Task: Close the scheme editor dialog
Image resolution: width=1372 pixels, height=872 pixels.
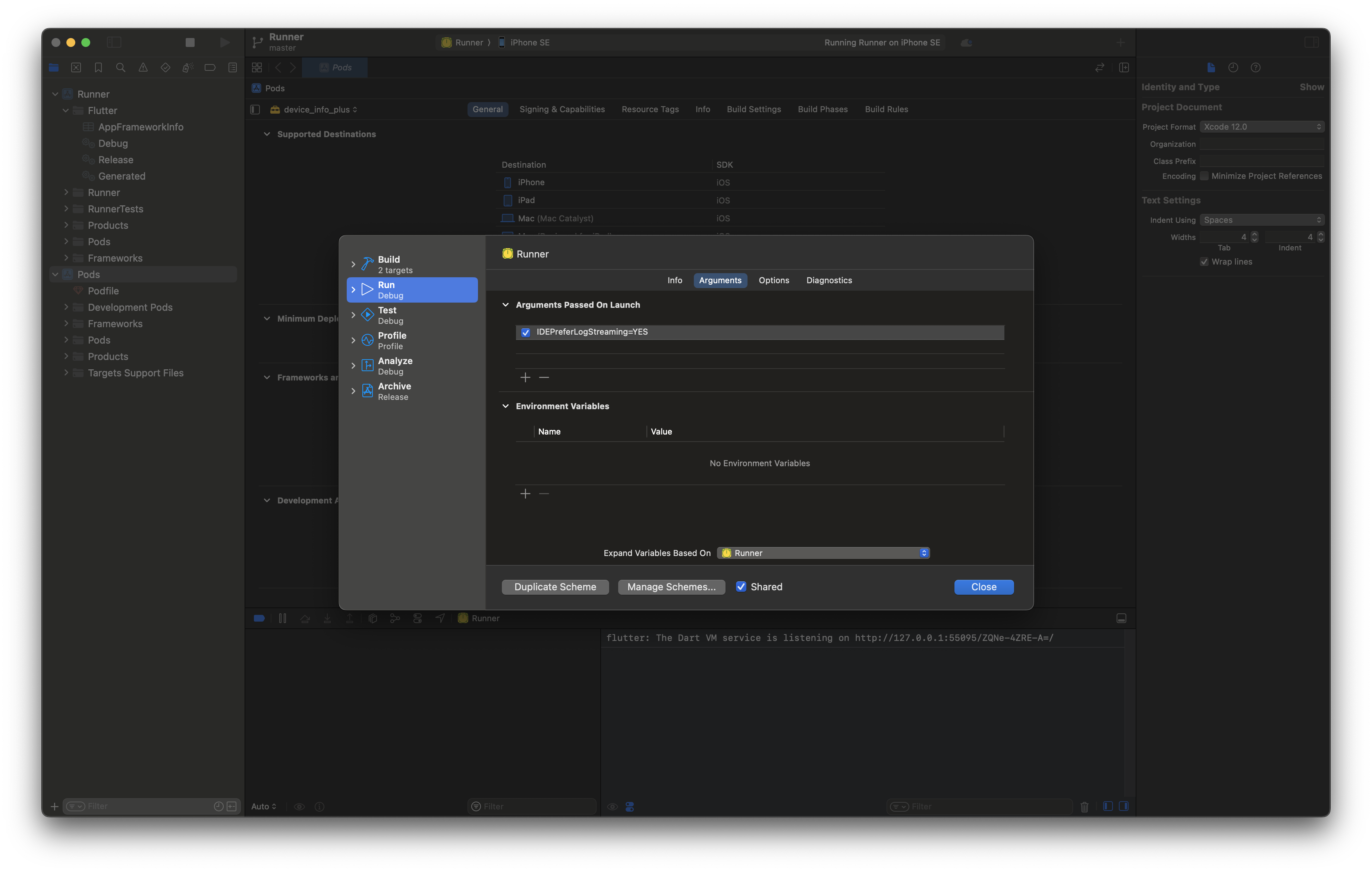Action: coord(984,587)
